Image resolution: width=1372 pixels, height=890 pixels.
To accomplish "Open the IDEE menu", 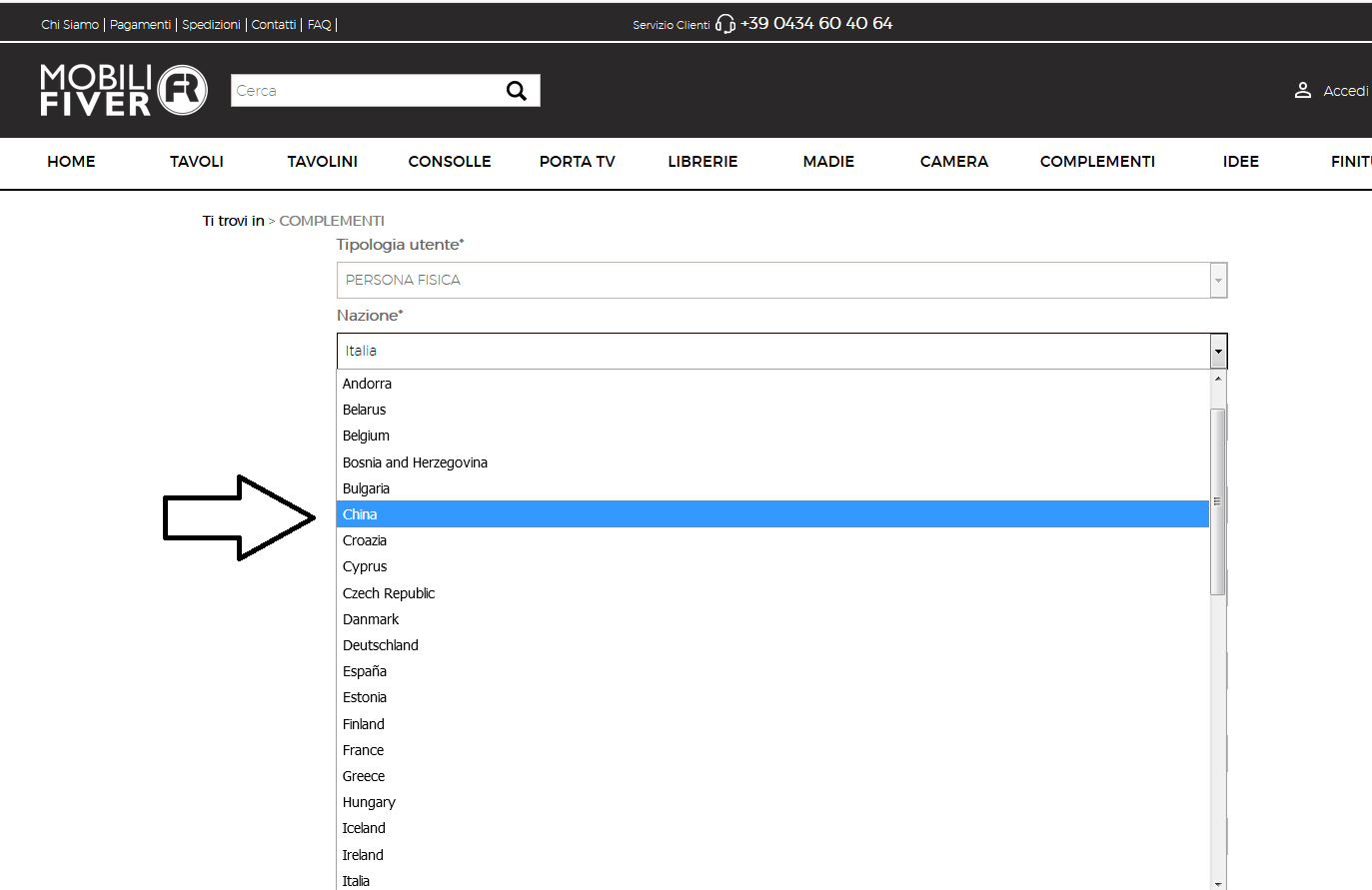I will pos(1241,162).
